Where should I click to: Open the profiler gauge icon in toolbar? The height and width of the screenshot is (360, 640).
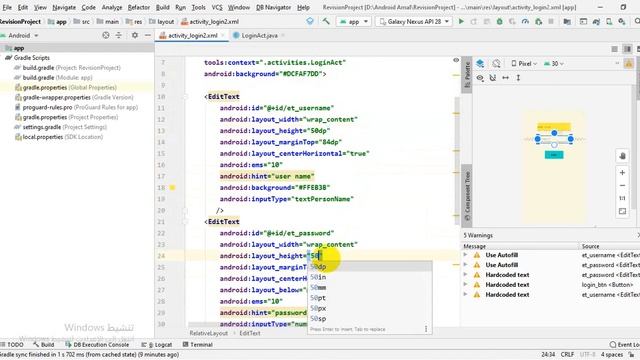tap(525, 21)
